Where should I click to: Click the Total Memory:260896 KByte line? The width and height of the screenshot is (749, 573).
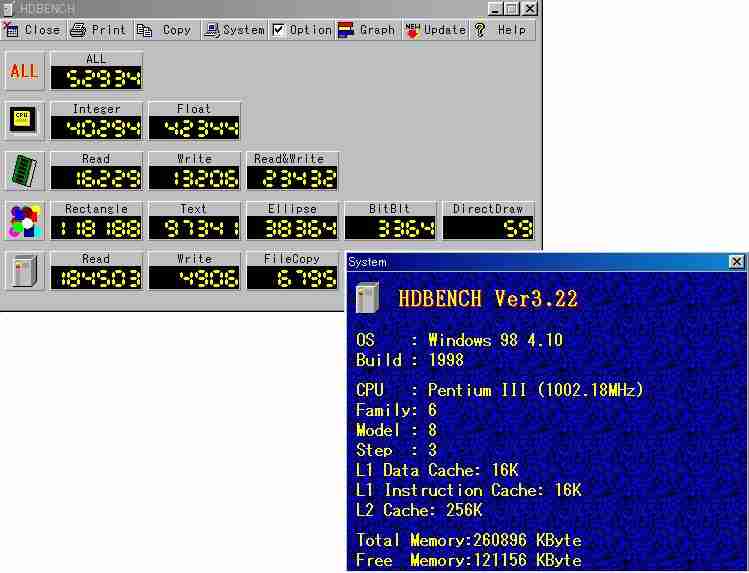click(469, 541)
